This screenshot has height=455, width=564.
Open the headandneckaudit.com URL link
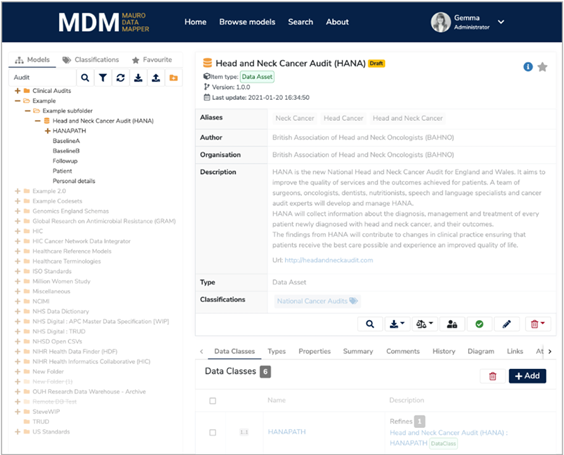[x=329, y=260]
